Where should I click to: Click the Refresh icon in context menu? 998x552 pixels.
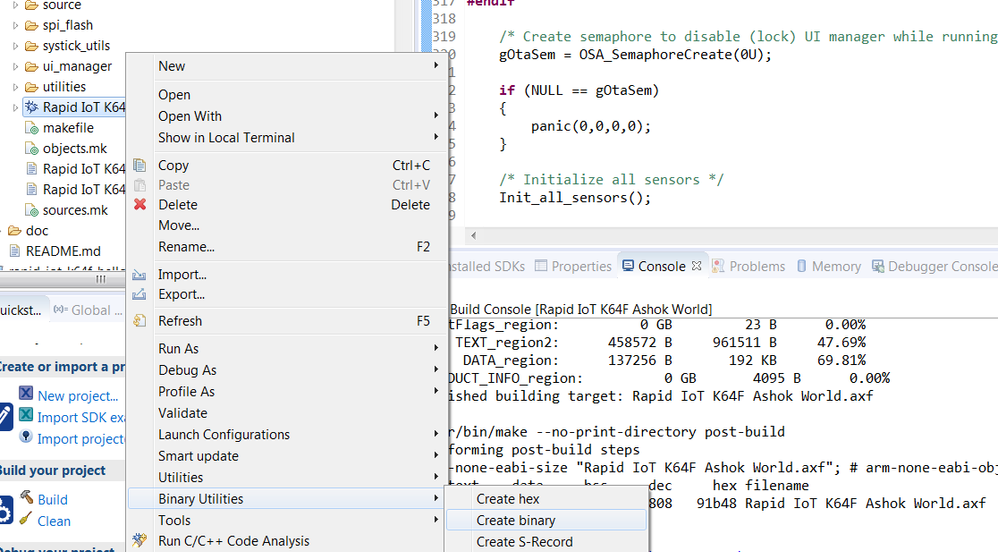pyautogui.click(x=139, y=321)
